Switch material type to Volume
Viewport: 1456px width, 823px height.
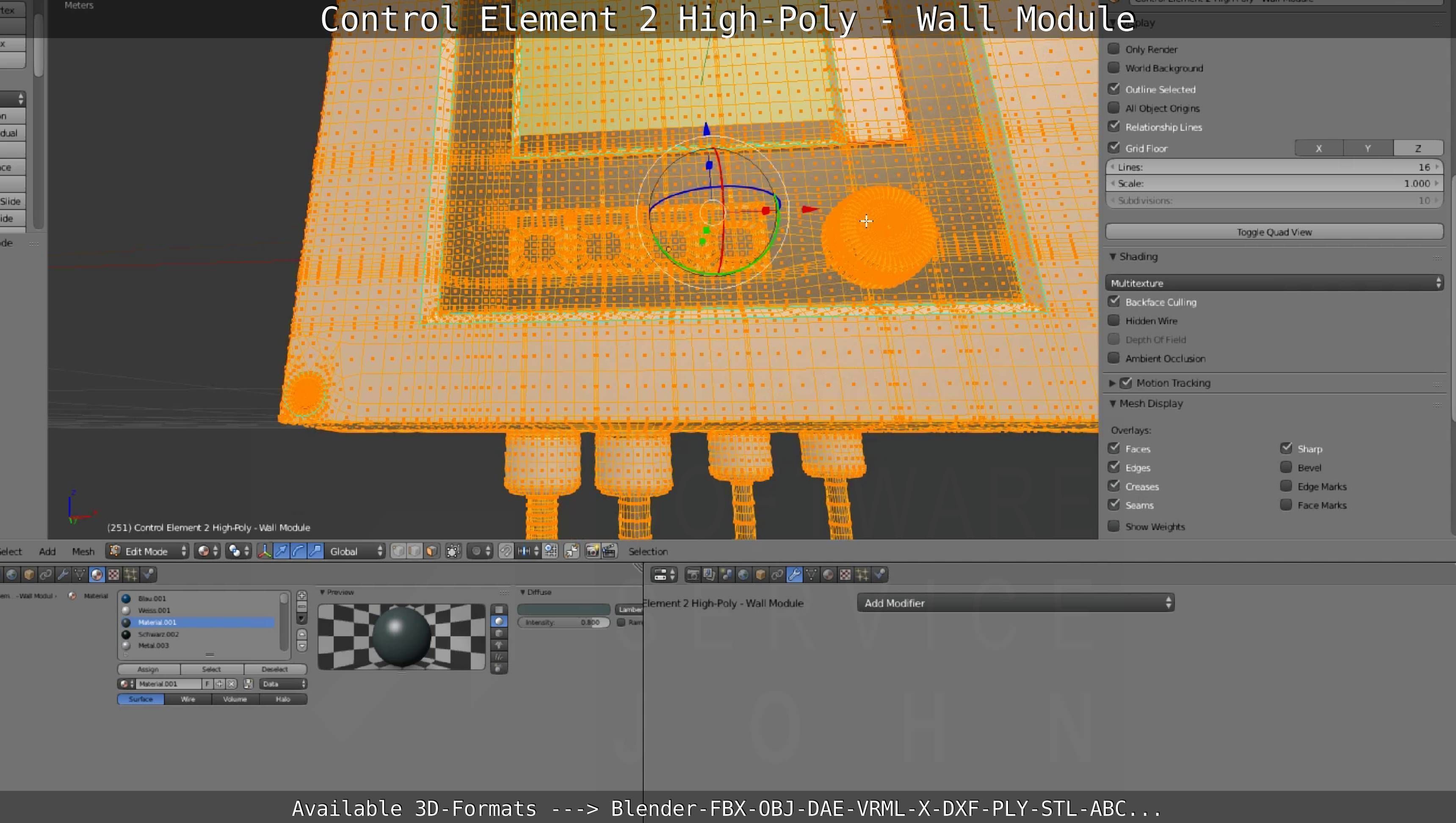(x=235, y=699)
